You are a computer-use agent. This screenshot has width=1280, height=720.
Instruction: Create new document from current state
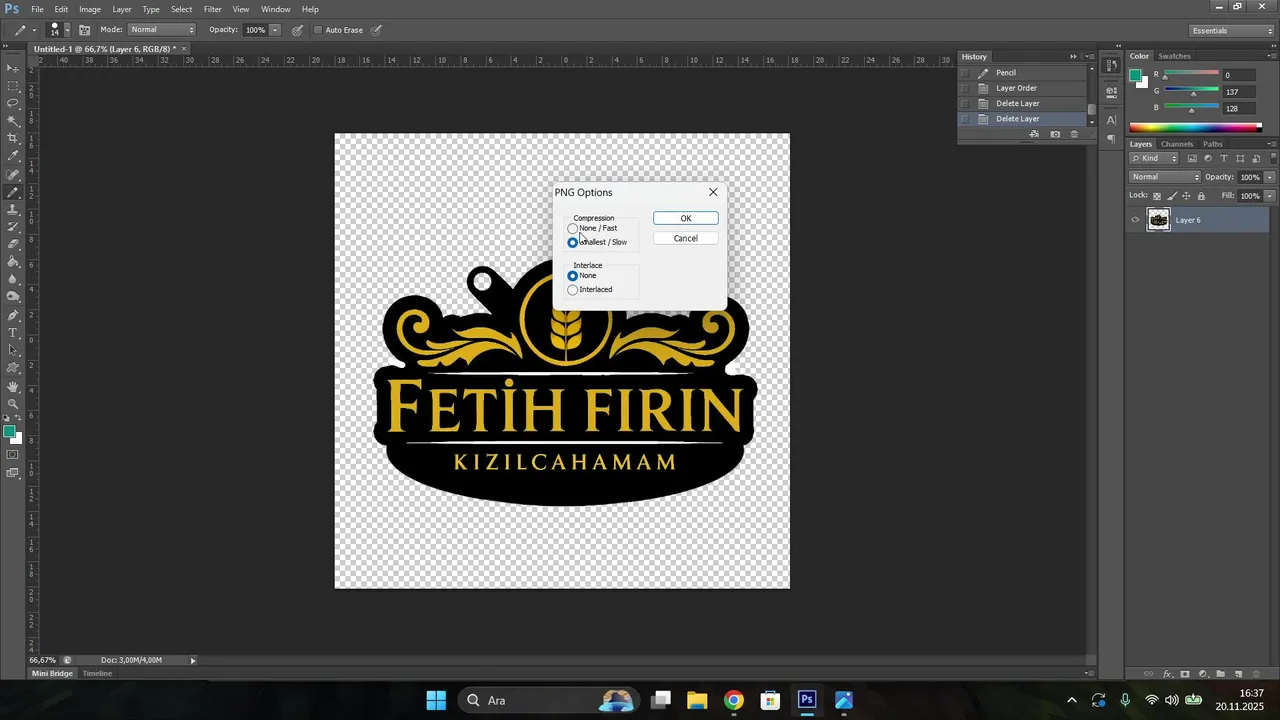pyautogui.click(x=1034, y=134)
